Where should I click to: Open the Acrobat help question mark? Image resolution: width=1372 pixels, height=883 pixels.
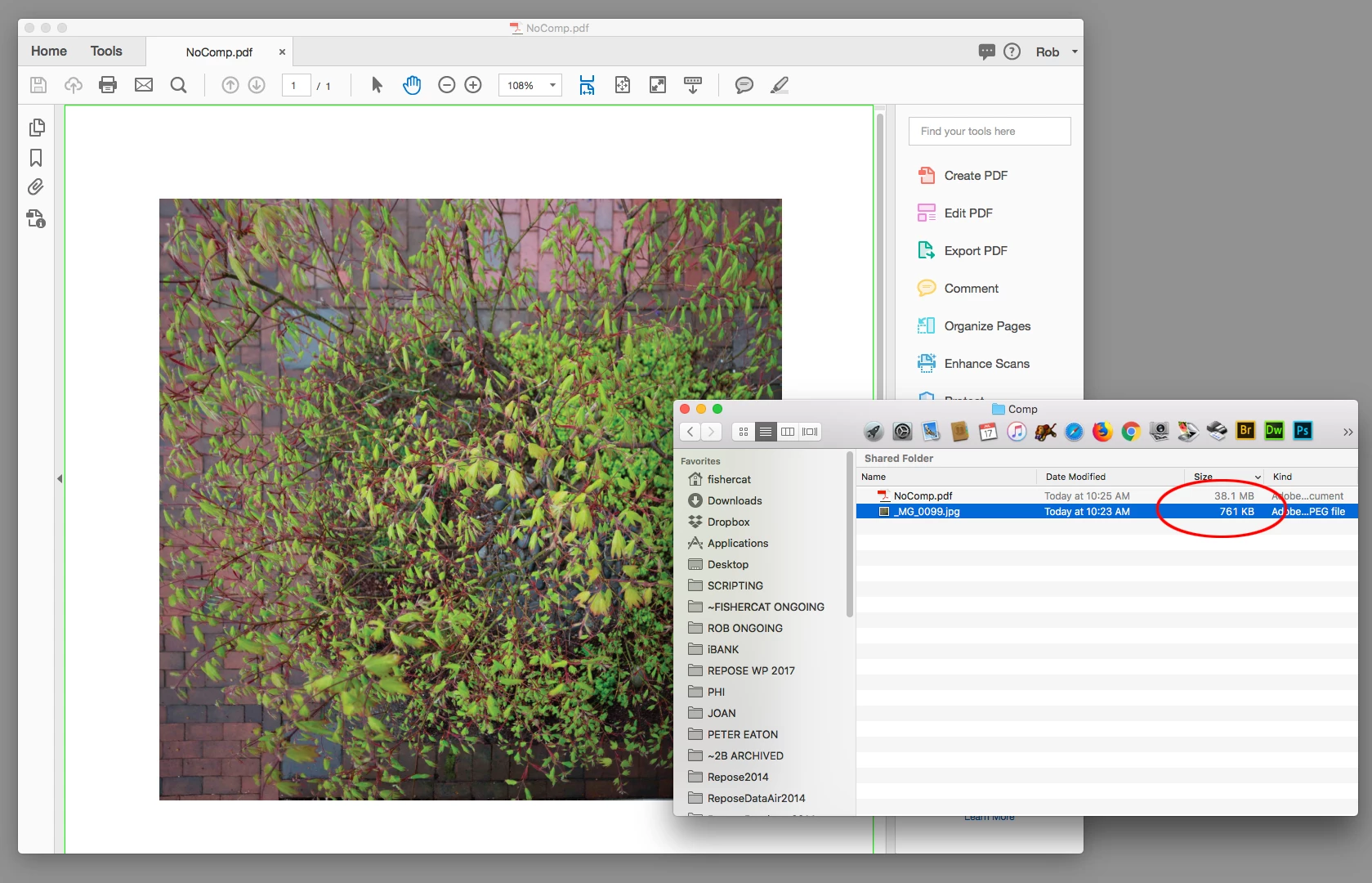(x=1012, y=52)
